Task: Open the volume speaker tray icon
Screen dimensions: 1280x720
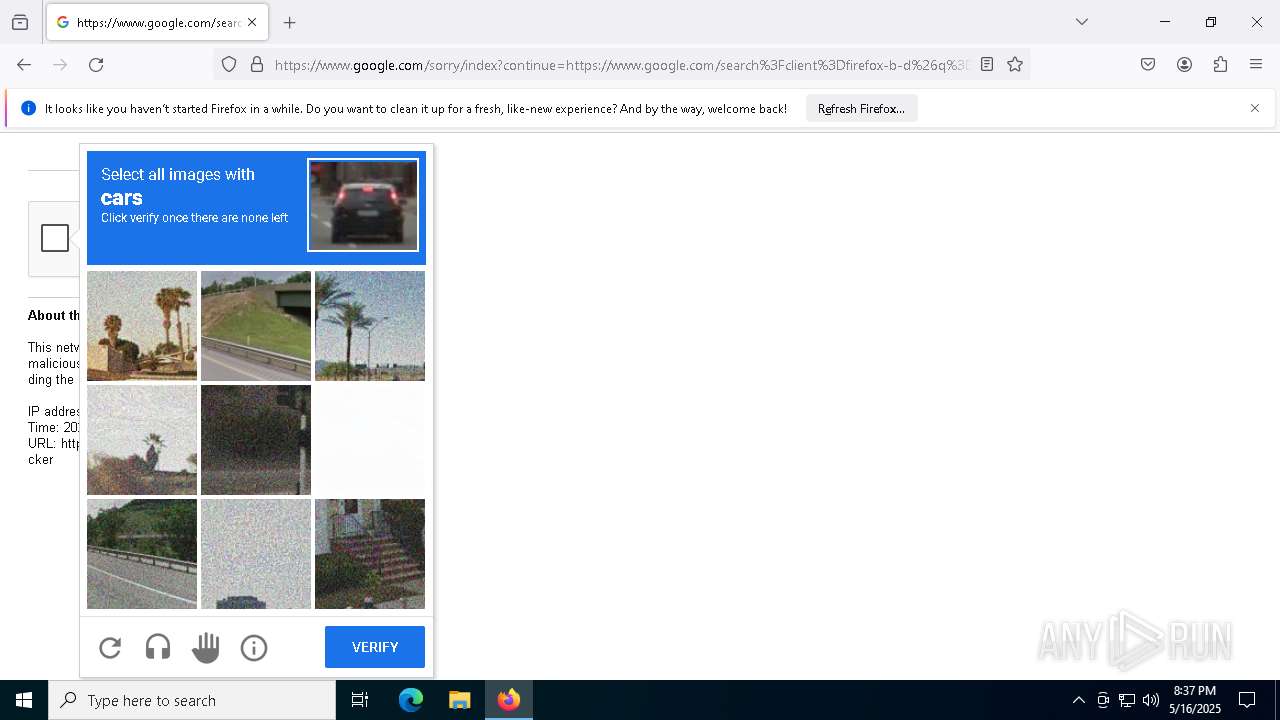Action: pos(1151,700)
